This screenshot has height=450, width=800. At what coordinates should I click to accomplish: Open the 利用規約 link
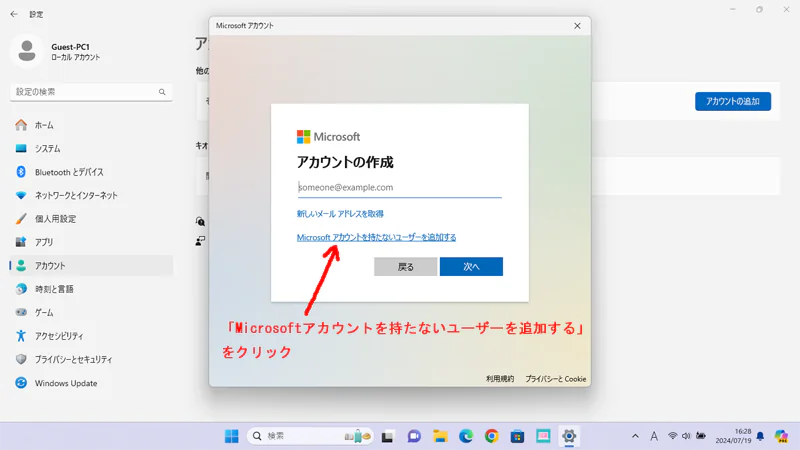499,379
